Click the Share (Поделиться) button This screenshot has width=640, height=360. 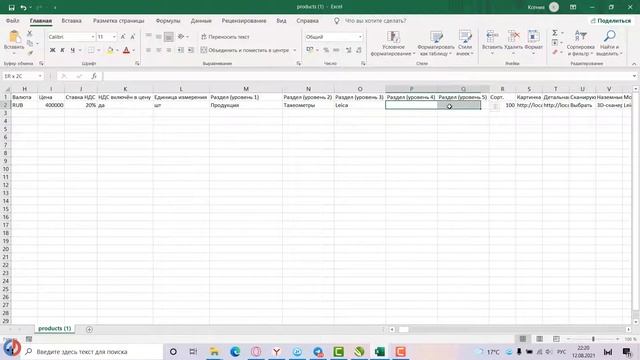(611, 21)
